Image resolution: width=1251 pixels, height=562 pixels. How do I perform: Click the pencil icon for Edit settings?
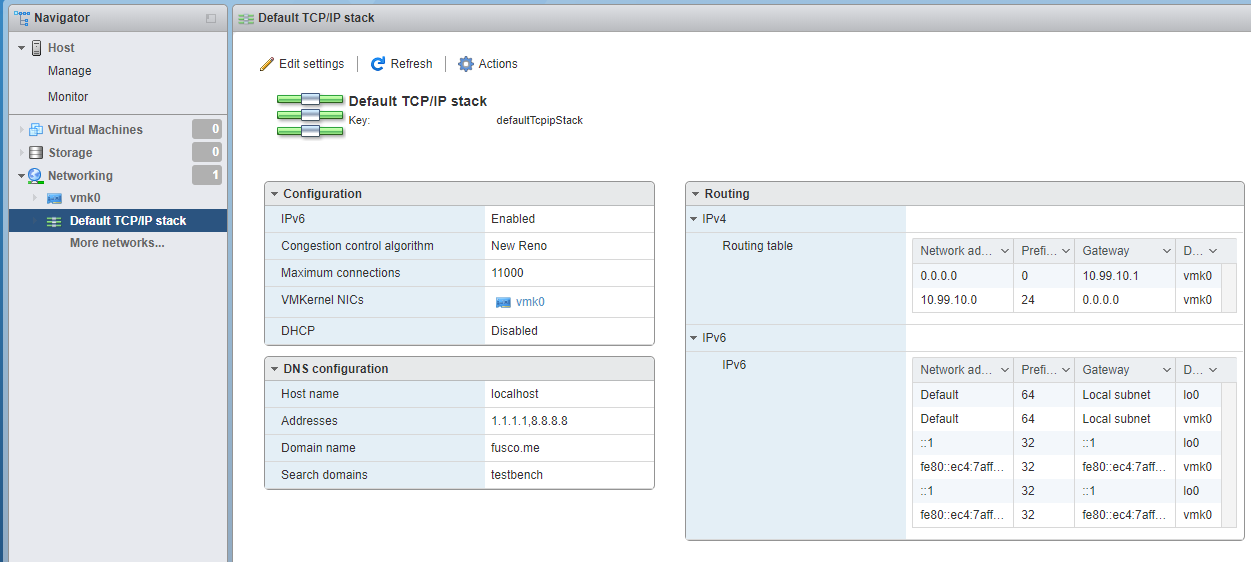pyautogui.click(x=266, y=64)
